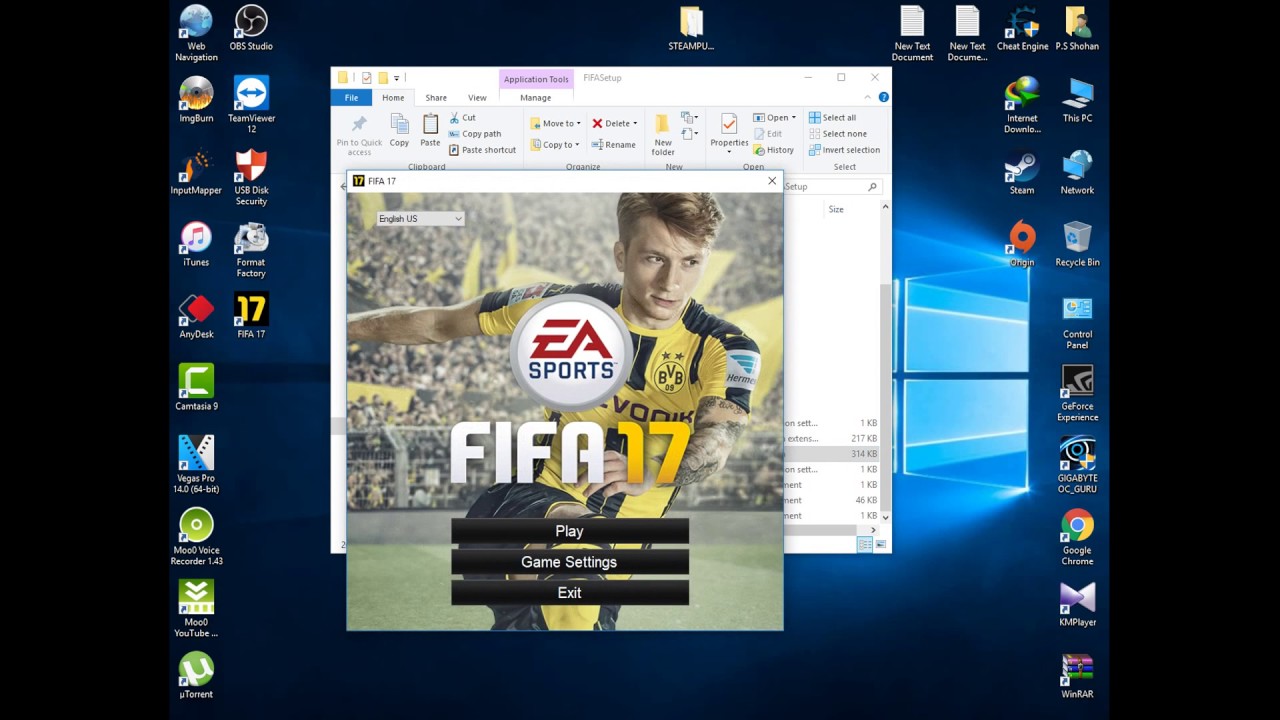Click Select all in ribbon
The image size is (1280, 720).
pyautogui.click(x=832, y=118)
